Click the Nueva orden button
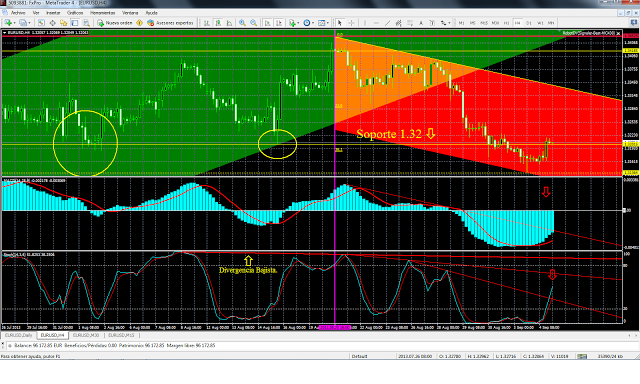 [x=114, y=23]
